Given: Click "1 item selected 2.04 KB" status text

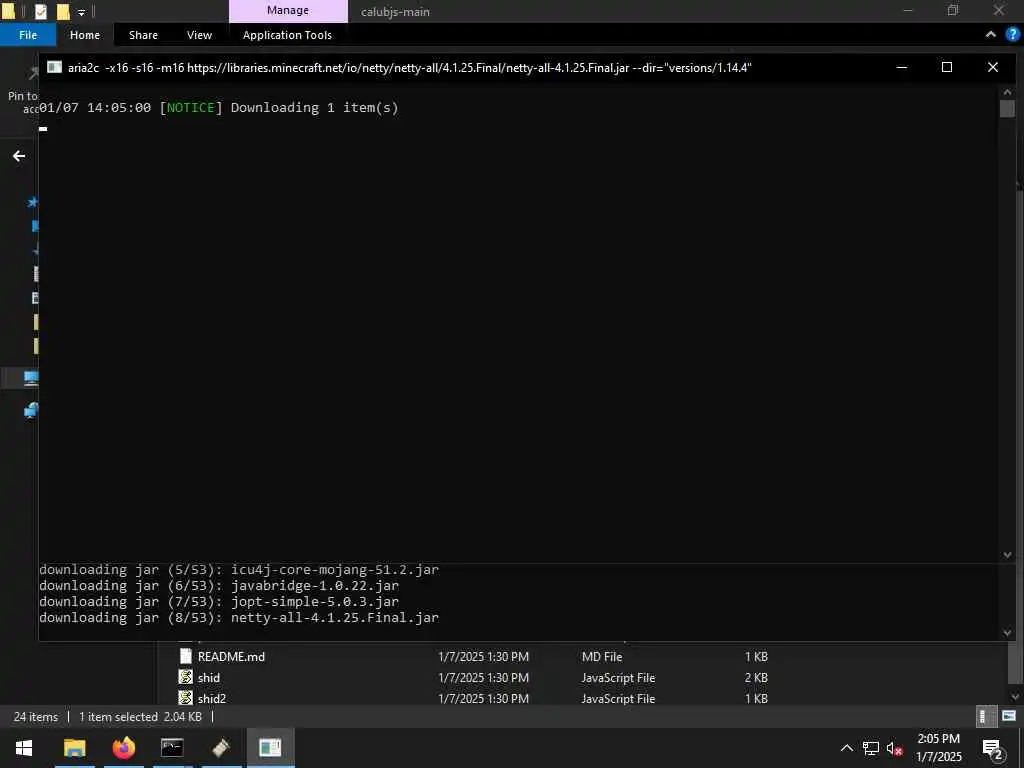Looking at the screenshot, I should [x=140, y=716].
